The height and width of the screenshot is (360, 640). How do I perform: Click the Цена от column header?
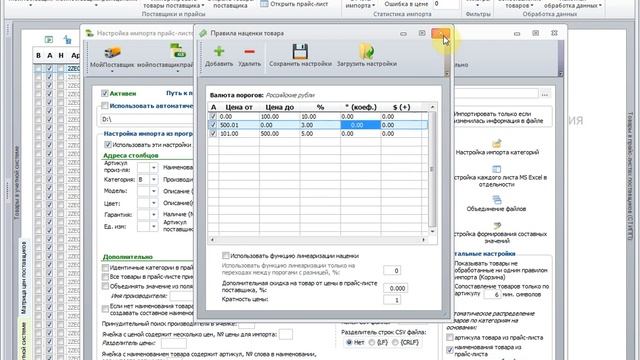click(239, 107)
